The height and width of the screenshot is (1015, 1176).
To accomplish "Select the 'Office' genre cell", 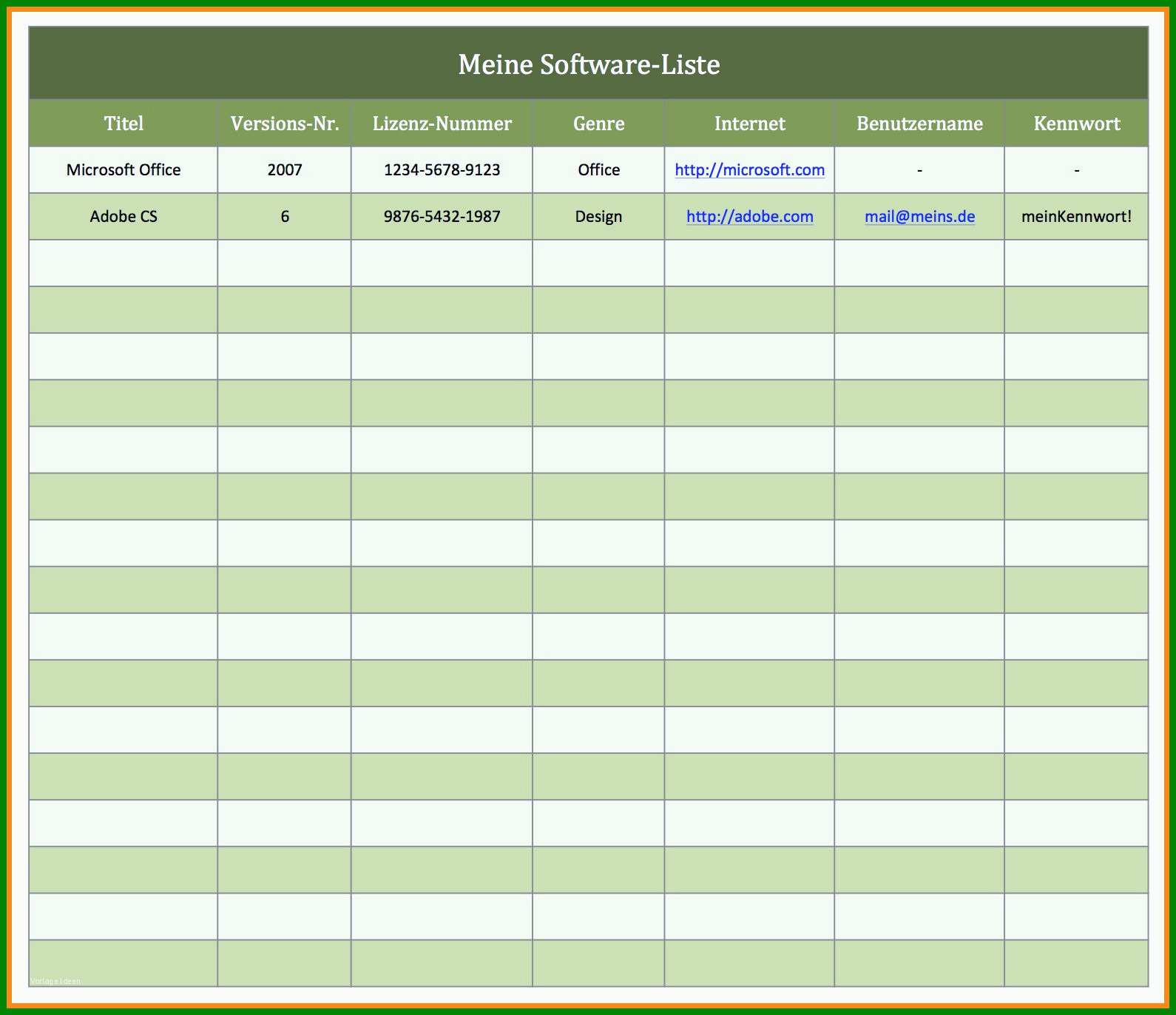I will point(599,170).
